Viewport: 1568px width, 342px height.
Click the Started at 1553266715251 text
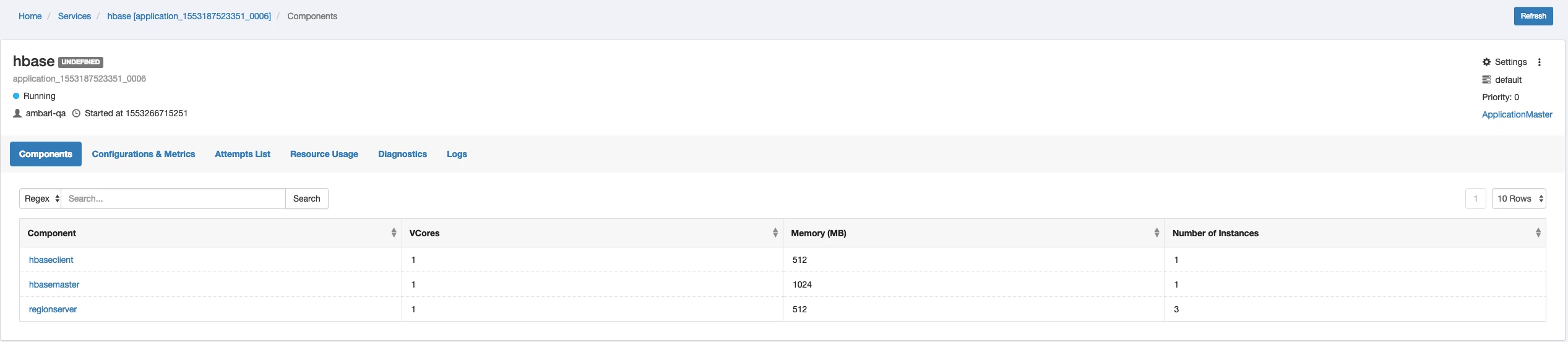point(136,113)
